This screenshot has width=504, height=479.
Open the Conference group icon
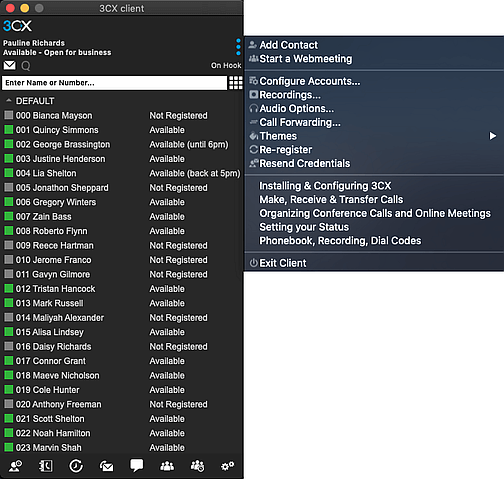pyautogui.click(x=167, y=466)
